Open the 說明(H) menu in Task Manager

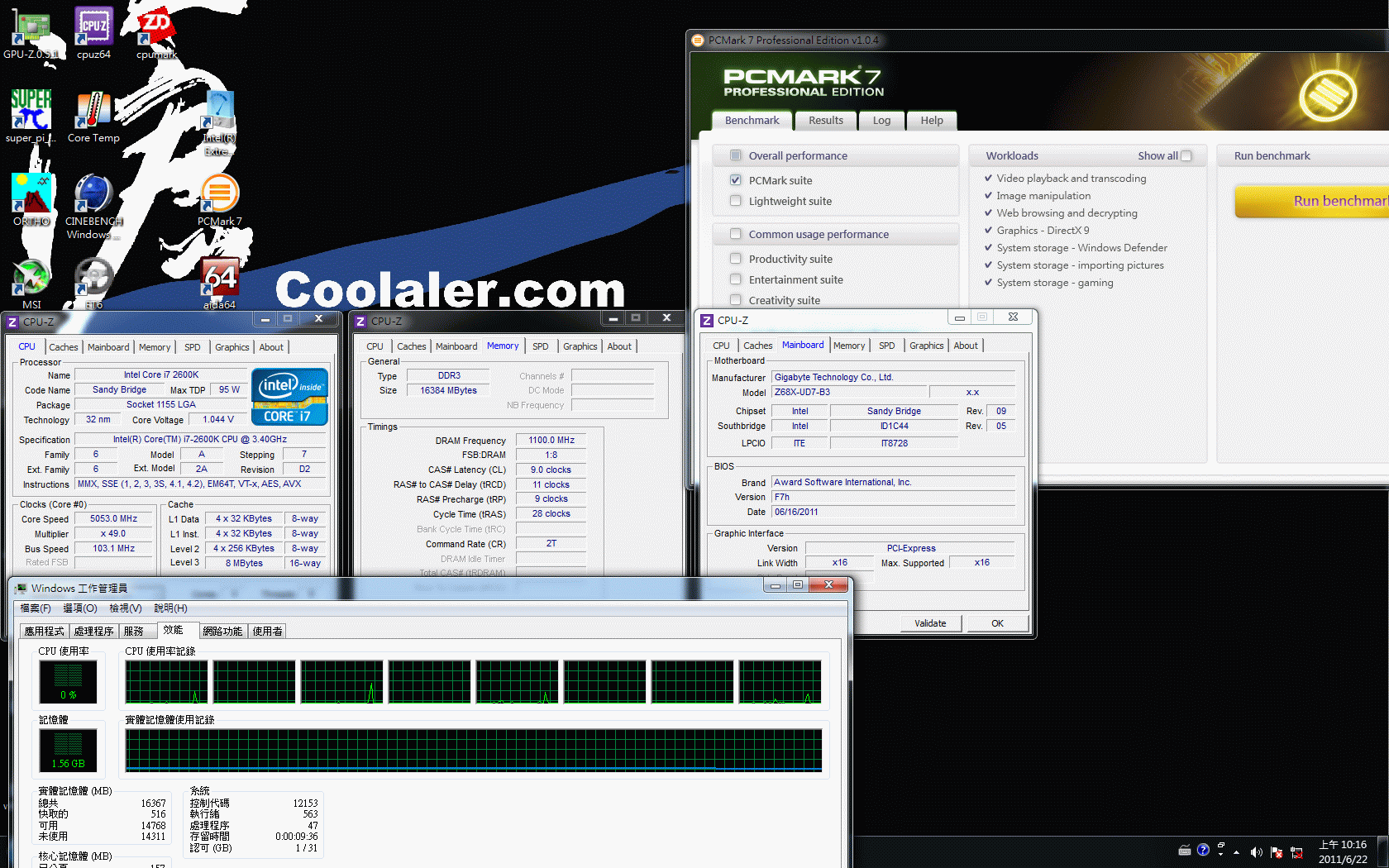pyautogui.click(x=170, y=608)
